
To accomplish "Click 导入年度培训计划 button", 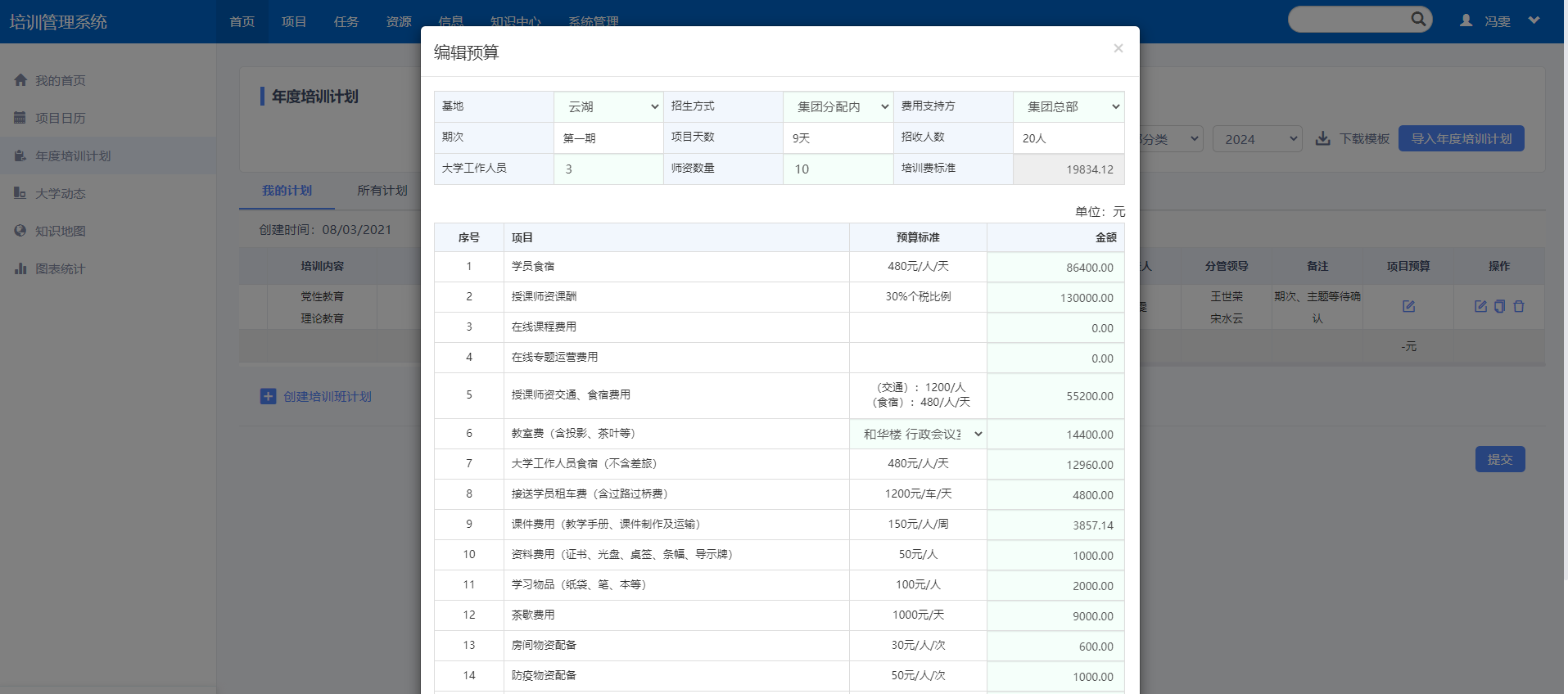I will (x=1461, y=138).
